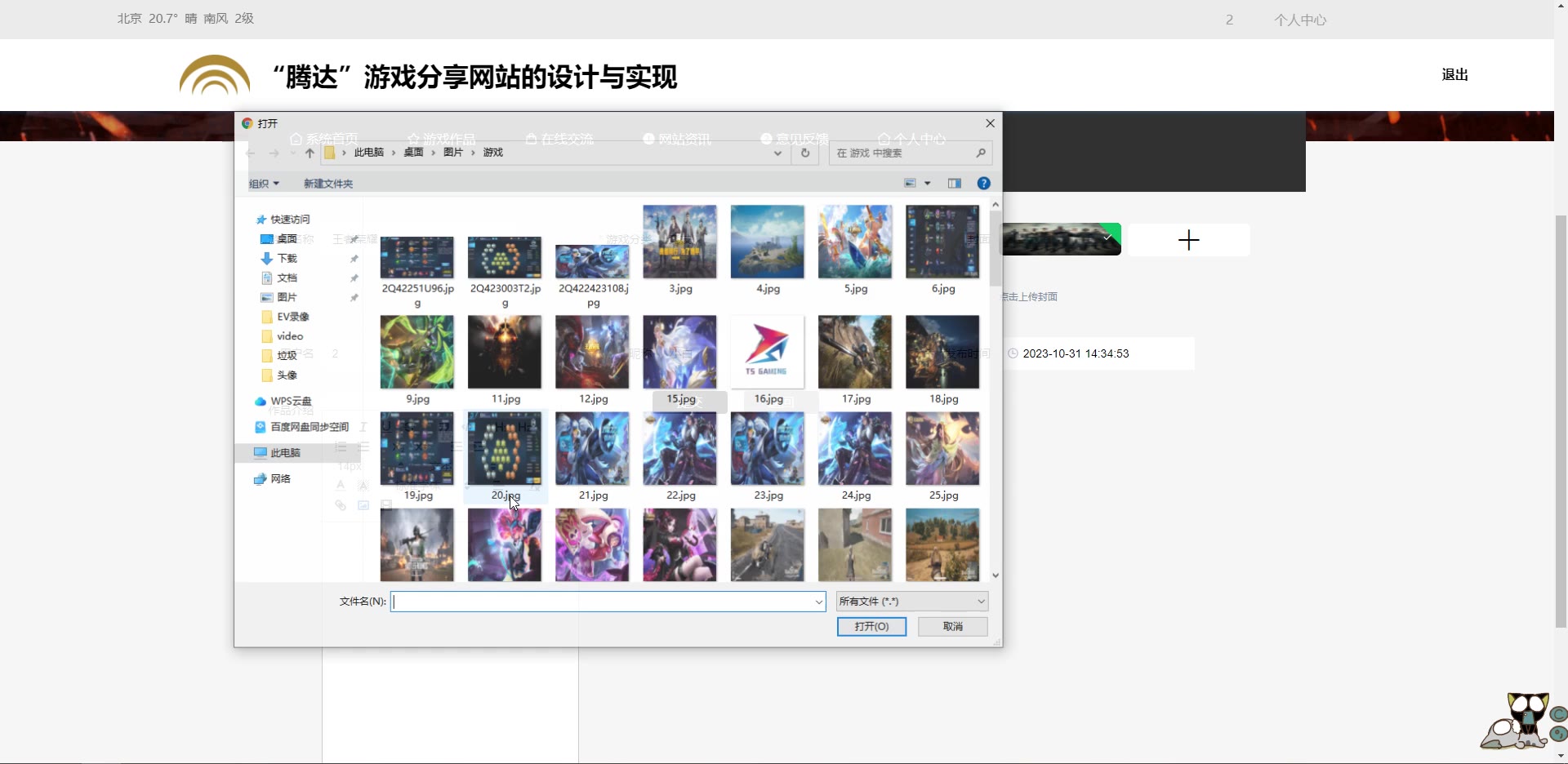Select 图片 folder in sidebar
Image resolution: width=1568 pixels, height=764 pixels.
[x=278, y=297]
